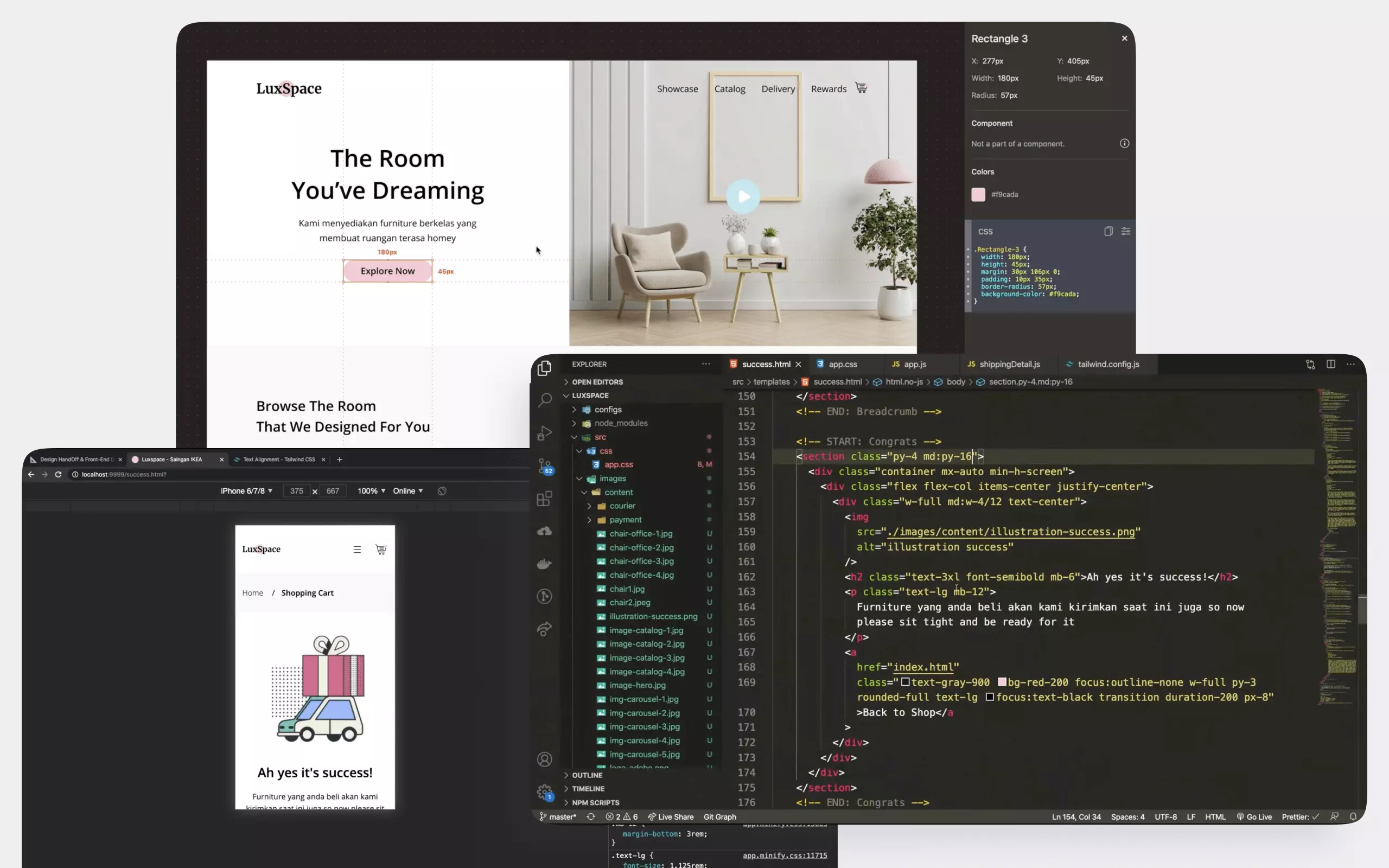Viewport: 1389px width, 868px height.
Task: Click Rewards nav link
Action: coord(828,89)
